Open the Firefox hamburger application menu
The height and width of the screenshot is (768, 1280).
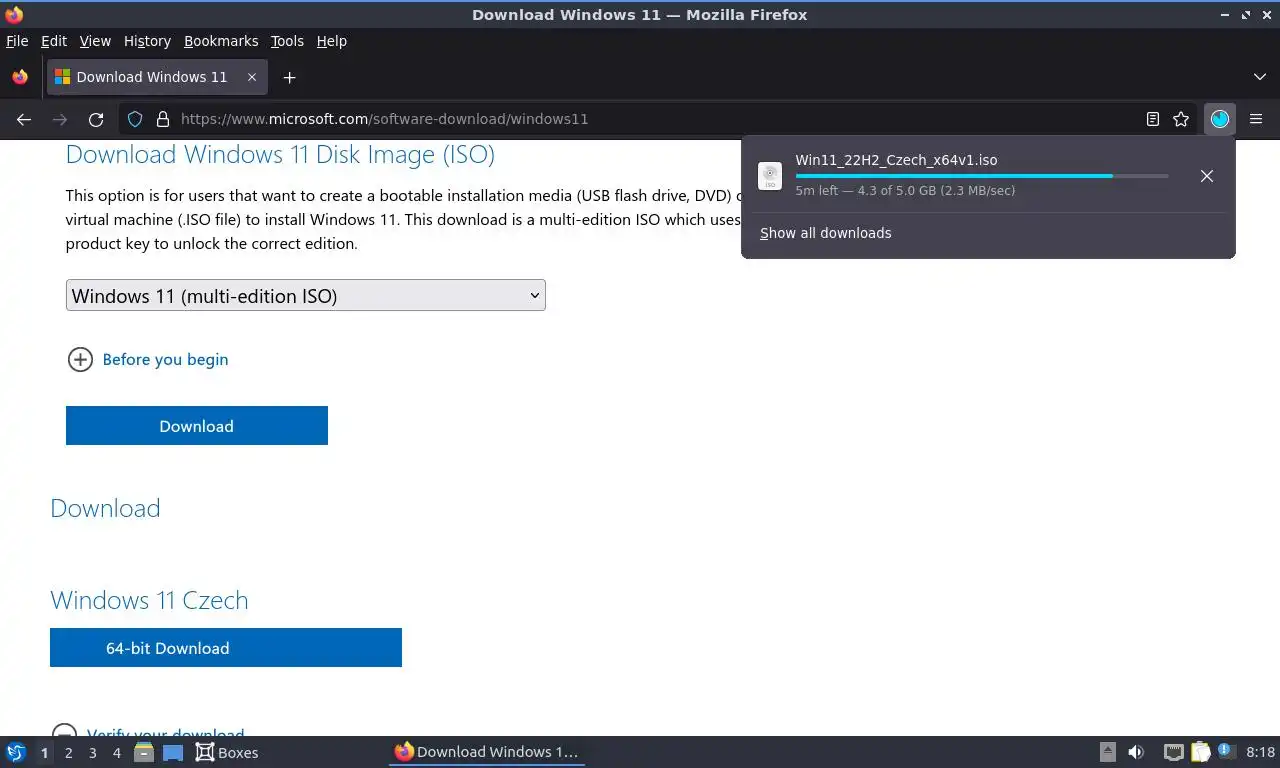click(x=1256, y=119)
